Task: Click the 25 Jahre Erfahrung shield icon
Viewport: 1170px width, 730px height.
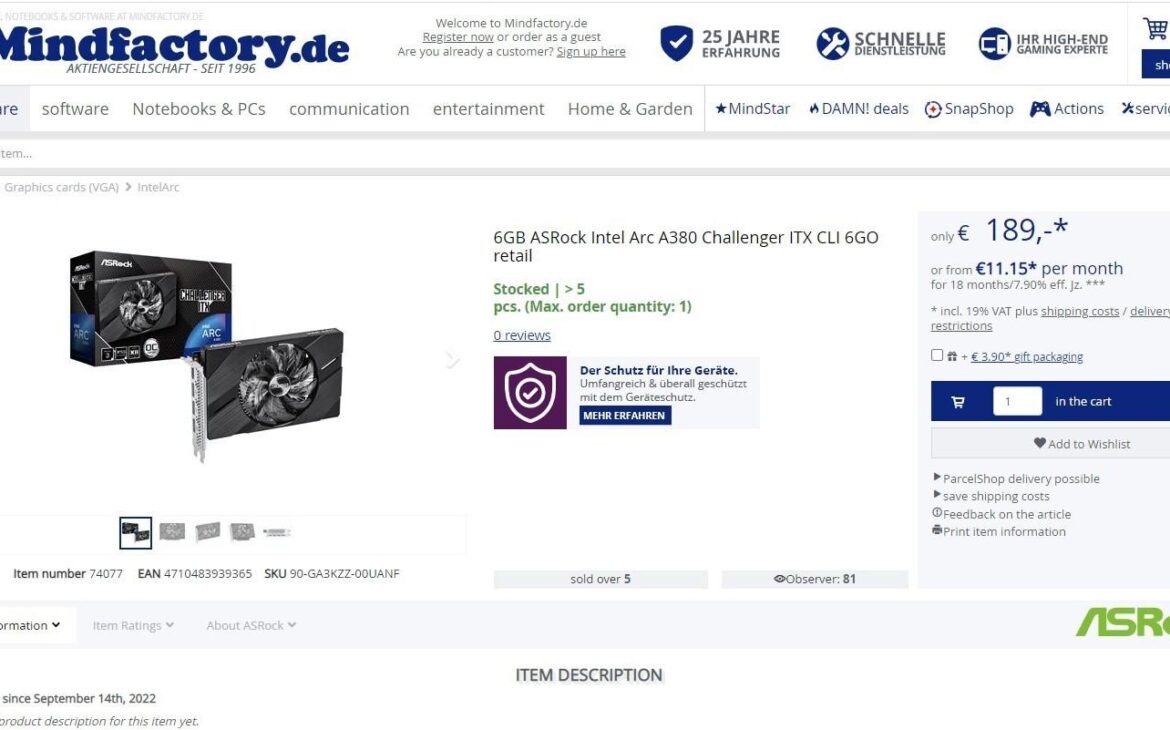Action: pyautogui.click(x=677, y=43)
